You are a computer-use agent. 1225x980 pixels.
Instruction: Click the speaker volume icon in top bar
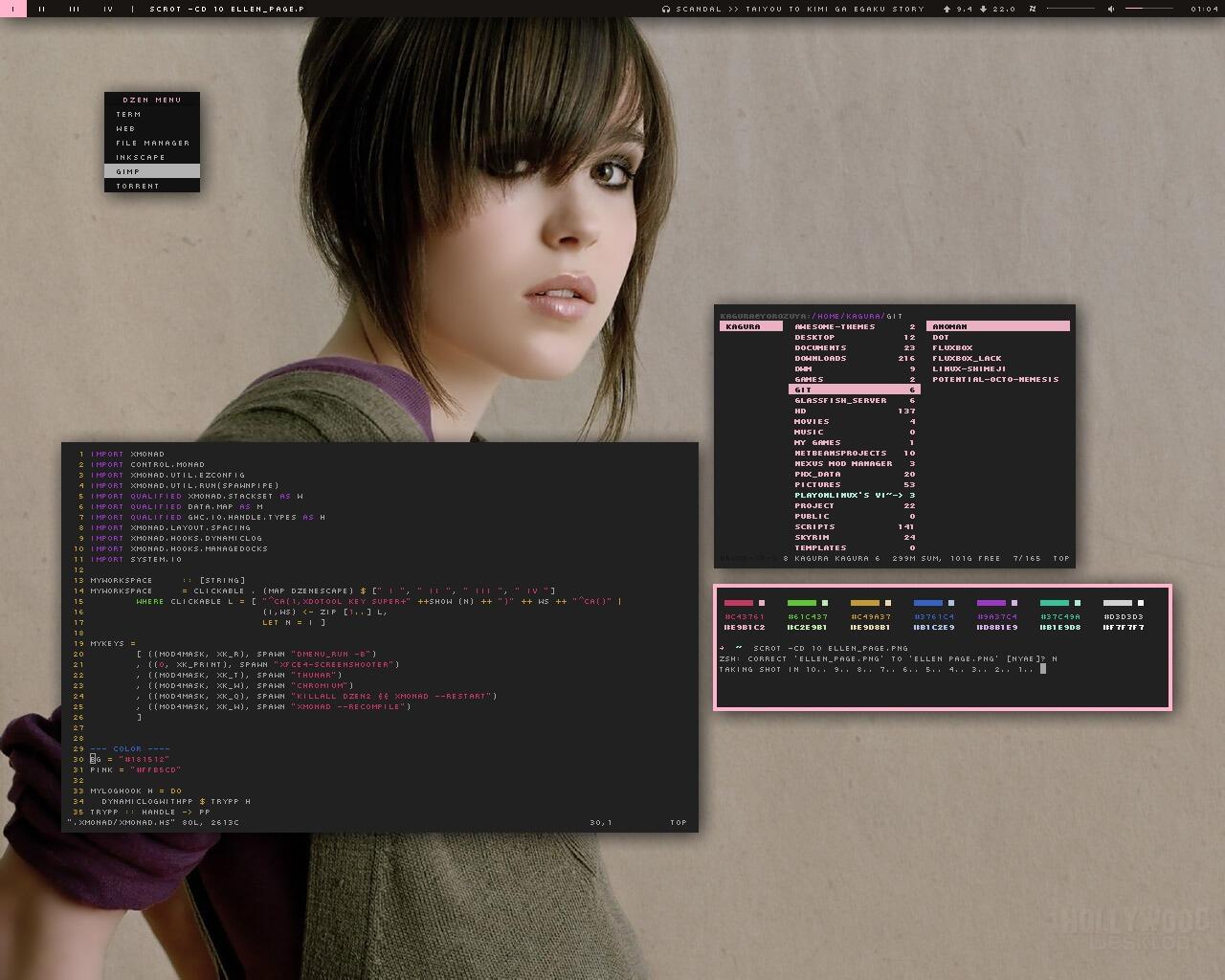pos(1111,9)
